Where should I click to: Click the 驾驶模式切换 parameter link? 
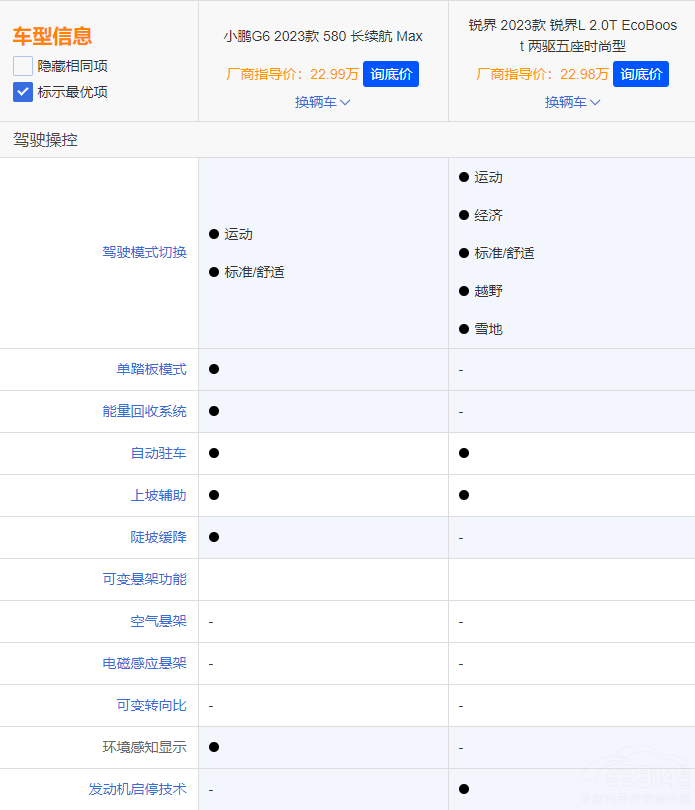[x=144, y=253]
